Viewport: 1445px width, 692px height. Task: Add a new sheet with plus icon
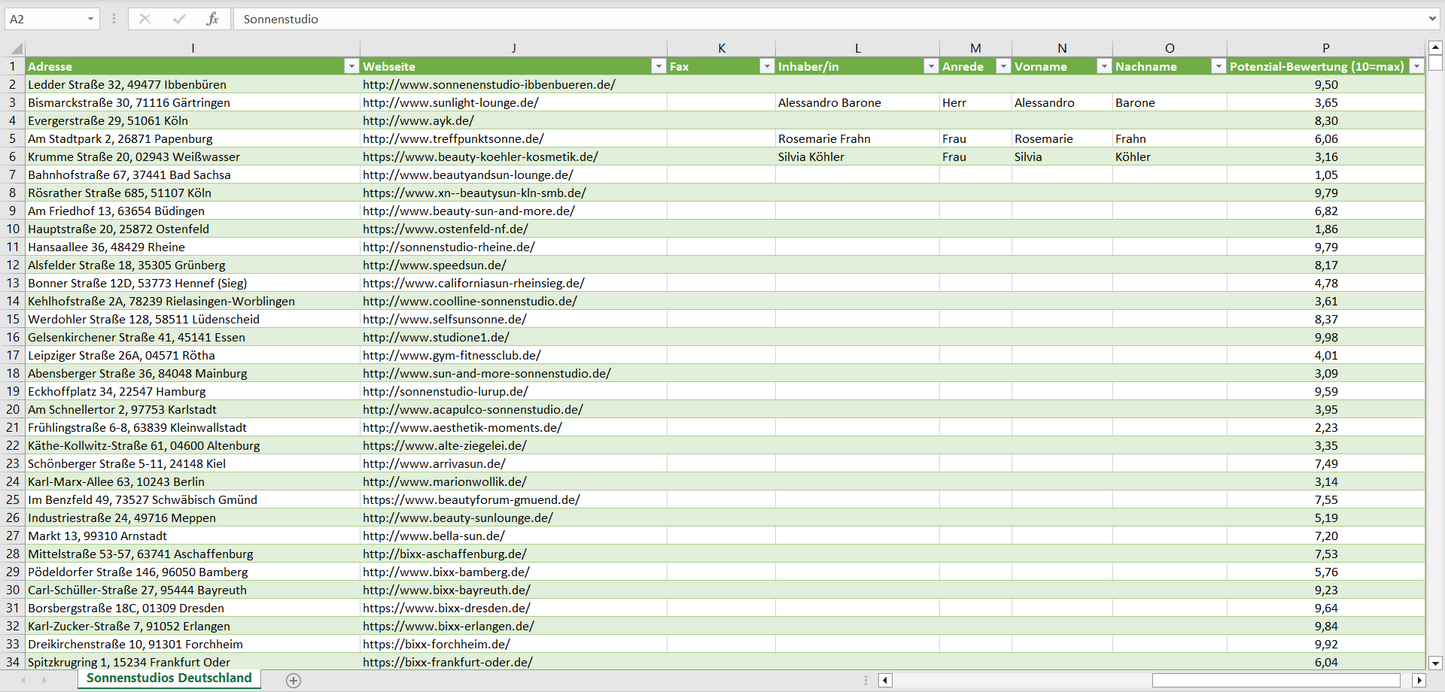point(293,680)
